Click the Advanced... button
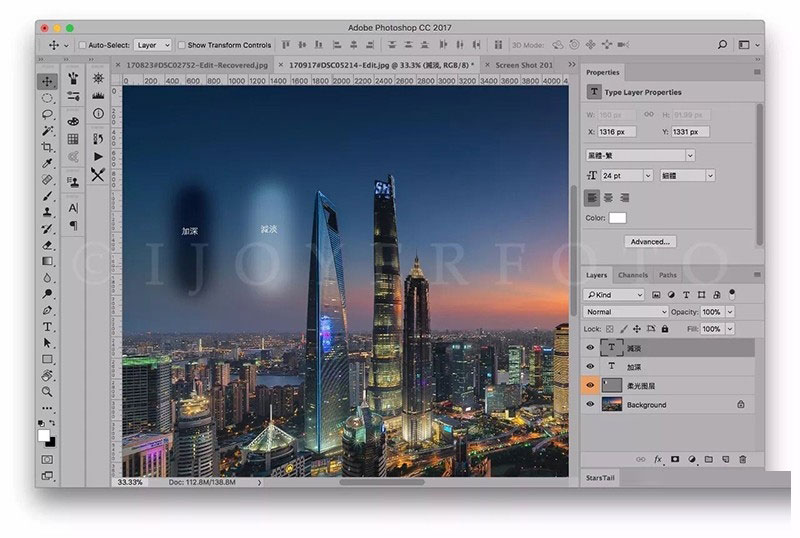This screenshot has width=800, height=538. click(x=650, y=241)
